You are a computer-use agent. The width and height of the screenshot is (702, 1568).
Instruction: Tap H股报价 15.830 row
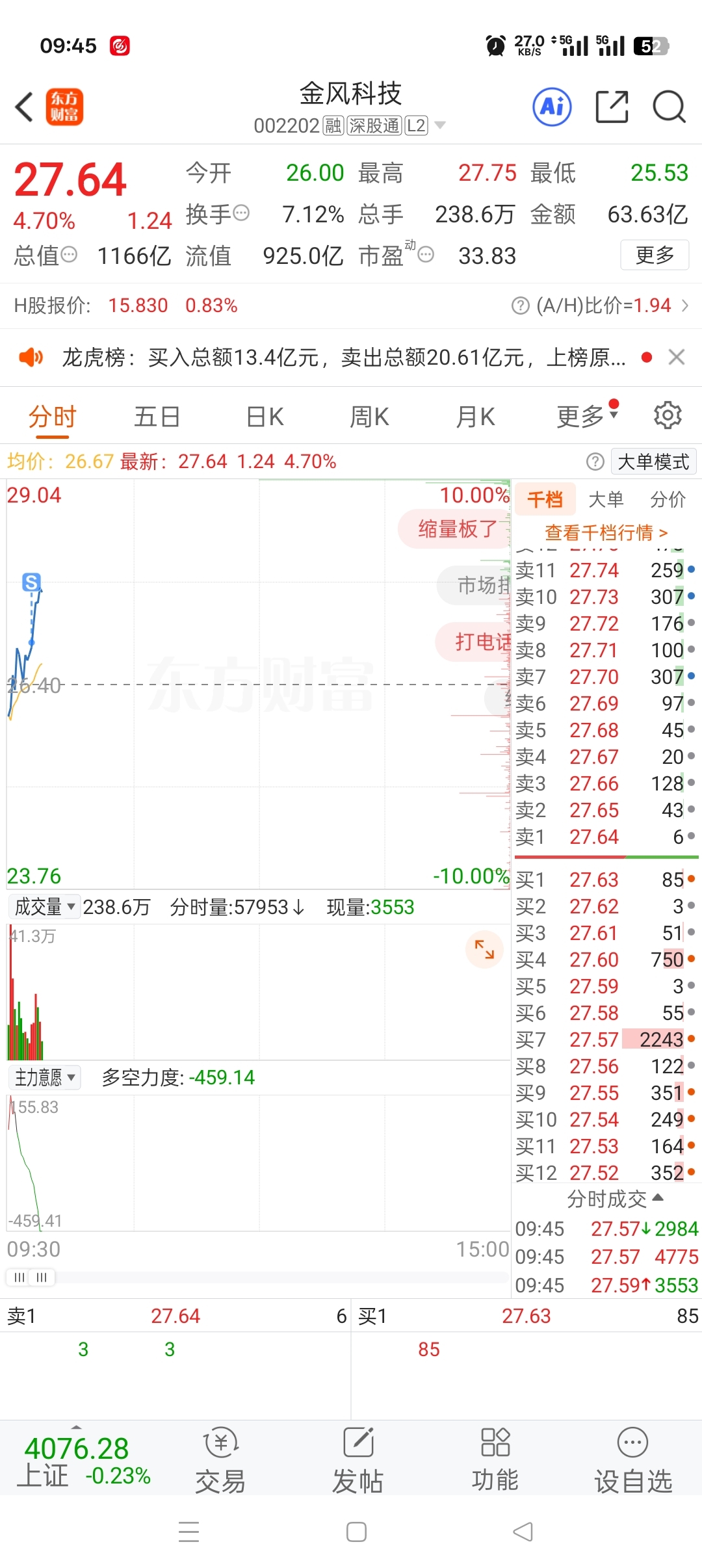click(x=126, y=305)
